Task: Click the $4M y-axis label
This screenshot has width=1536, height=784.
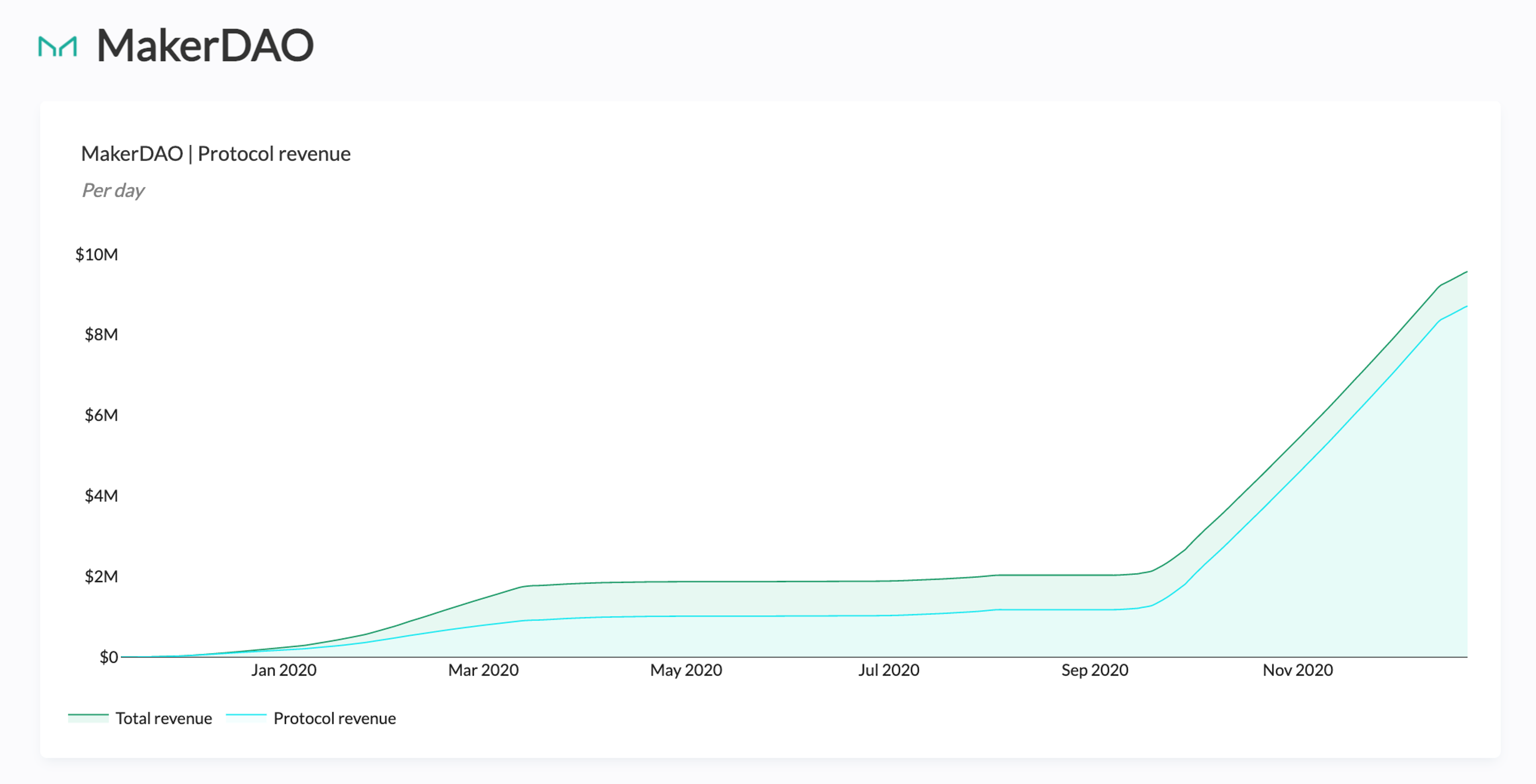Action: [x=101, y=496]
